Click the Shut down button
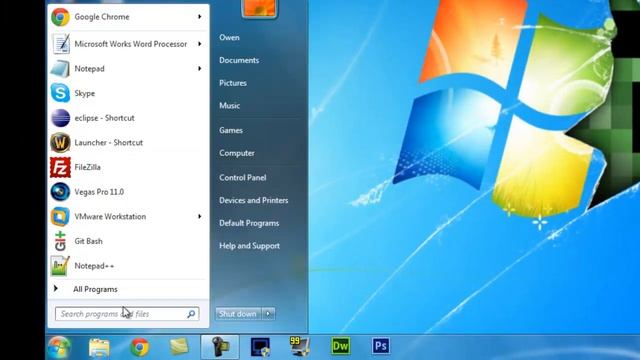This screenshot has height=360, width=640. coord(239,314)
